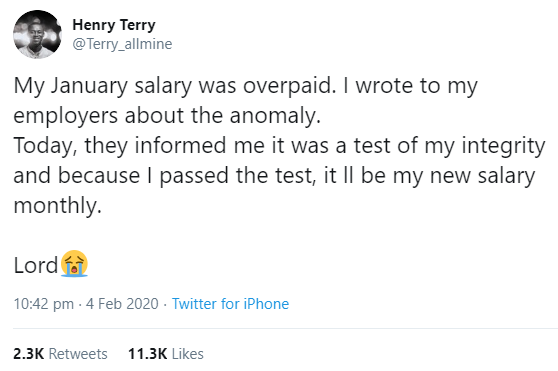This screenshot has width=558, height=371.
Task: Open Henry Terry's profile picture
Action: point(37,35)
